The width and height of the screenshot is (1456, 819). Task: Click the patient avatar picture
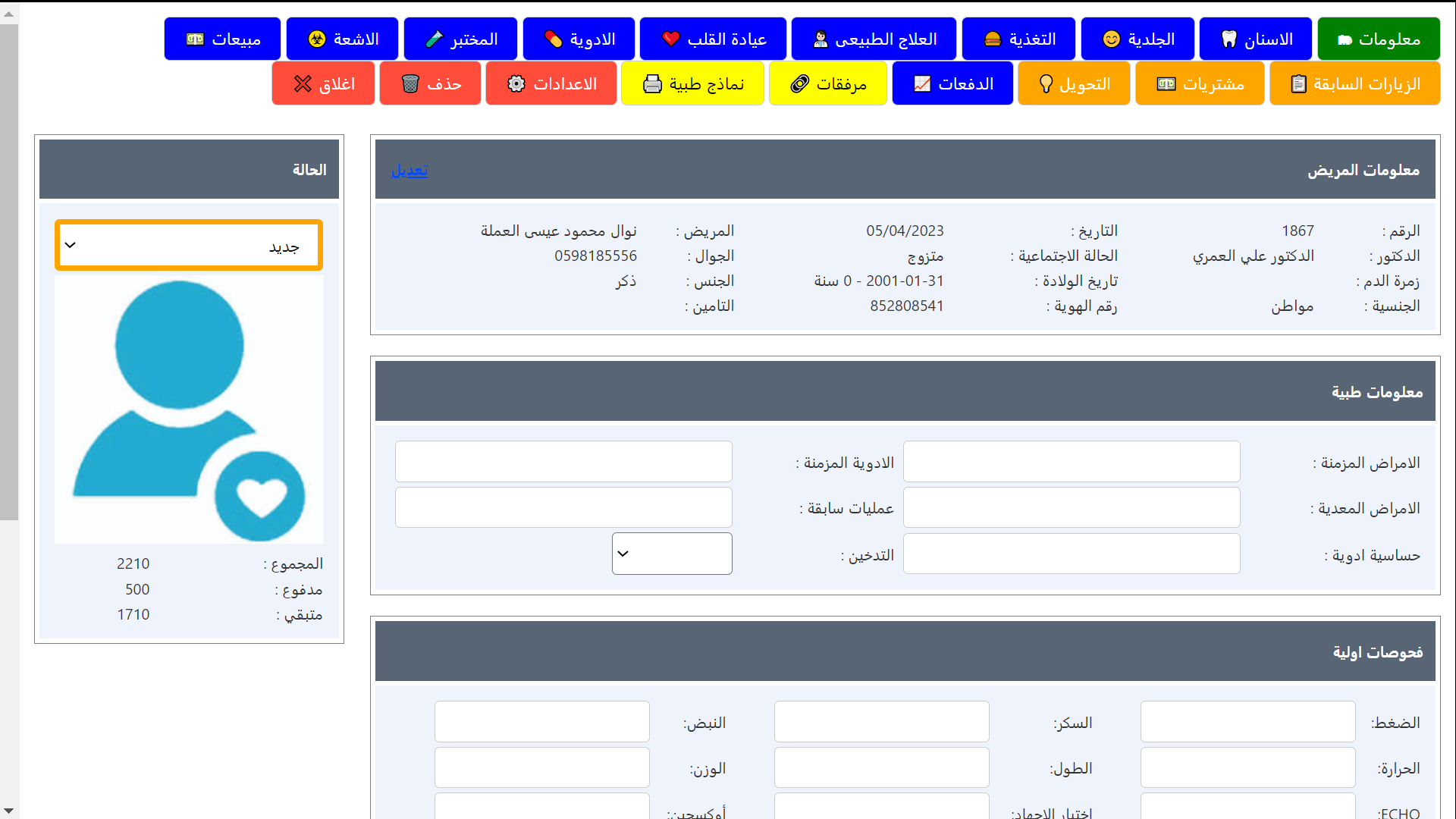tap(189, 409)
